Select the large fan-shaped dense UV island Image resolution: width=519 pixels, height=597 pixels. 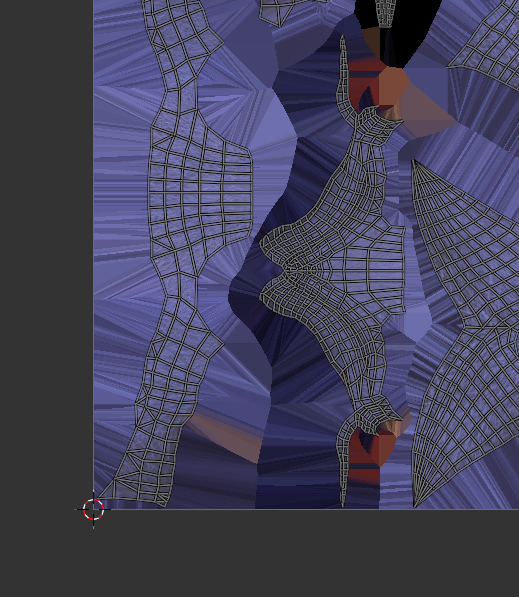click(466, 333)
